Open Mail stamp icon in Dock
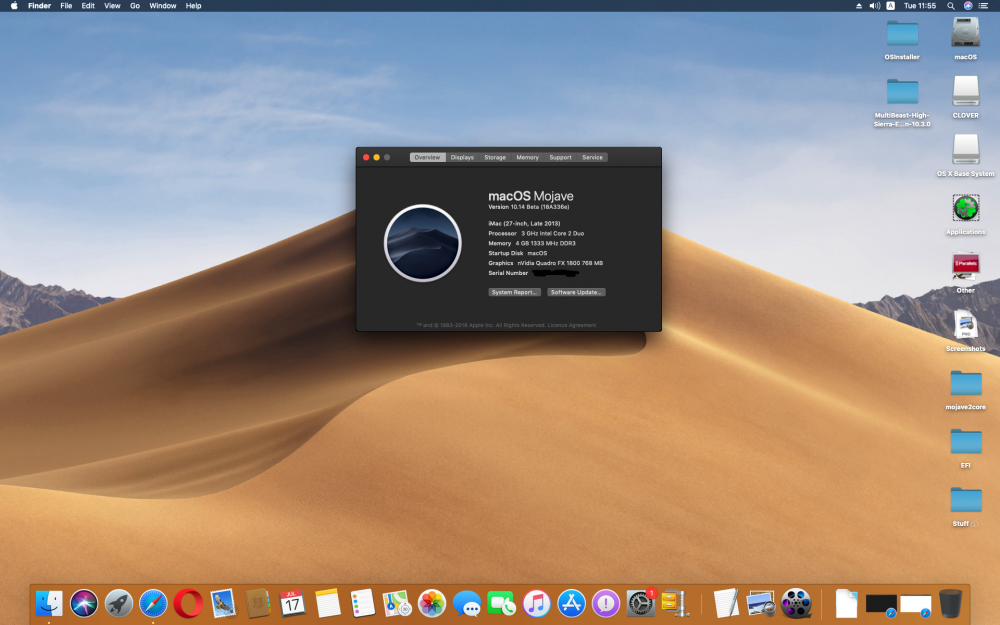This screenshot has height=625, width=1000. (x=223, y=603)
